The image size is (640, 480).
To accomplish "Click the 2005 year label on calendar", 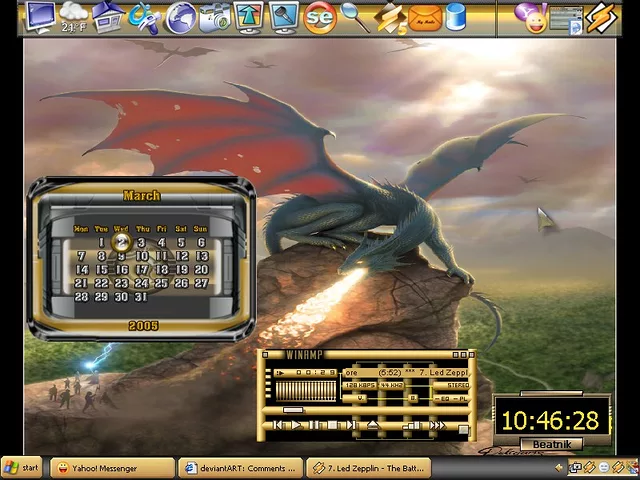I will pos(143,326).
